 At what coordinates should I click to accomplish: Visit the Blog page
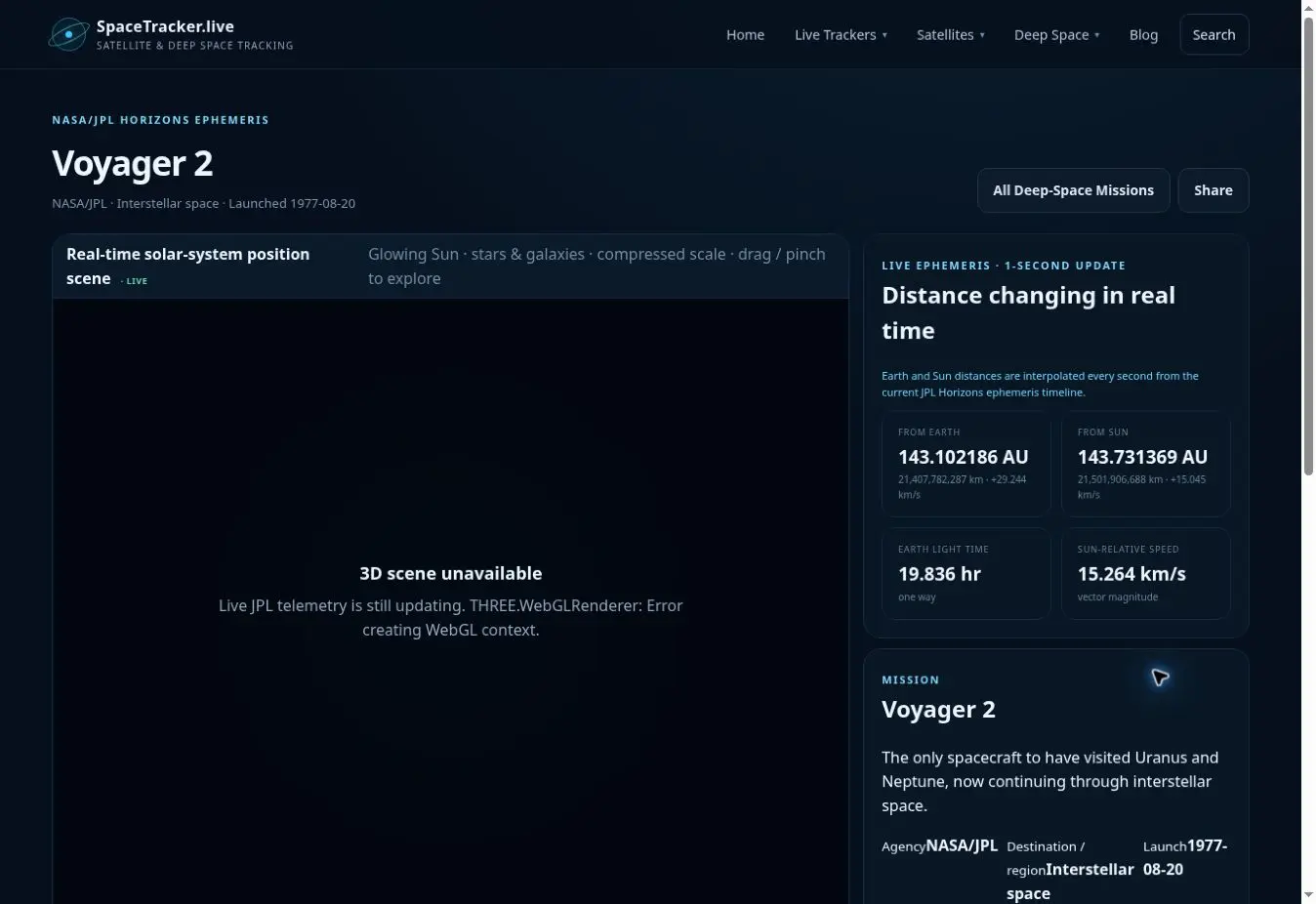[x=1143, y=34]
